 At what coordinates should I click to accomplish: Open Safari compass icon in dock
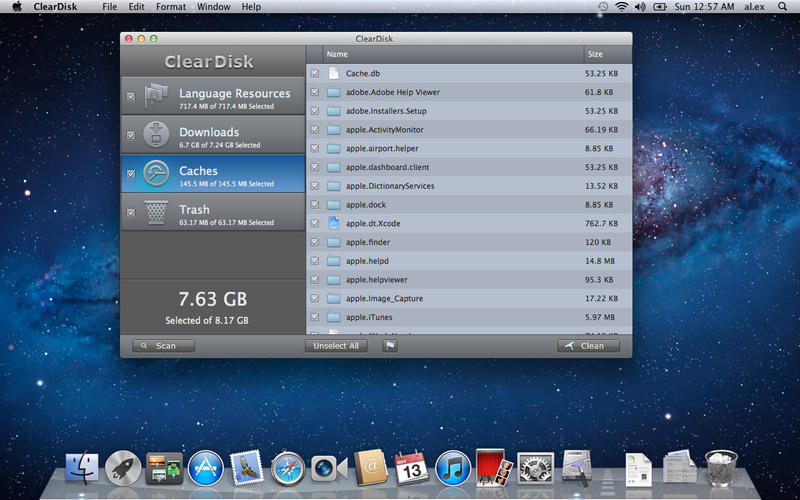pos(287,467)
